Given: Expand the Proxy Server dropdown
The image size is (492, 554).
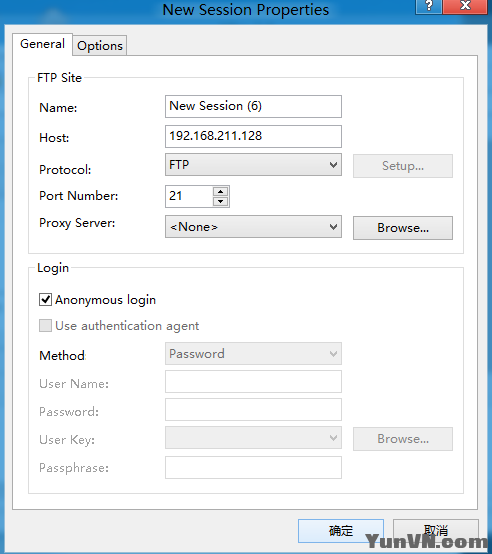Looking at the screenshot, I should [253, 226].
